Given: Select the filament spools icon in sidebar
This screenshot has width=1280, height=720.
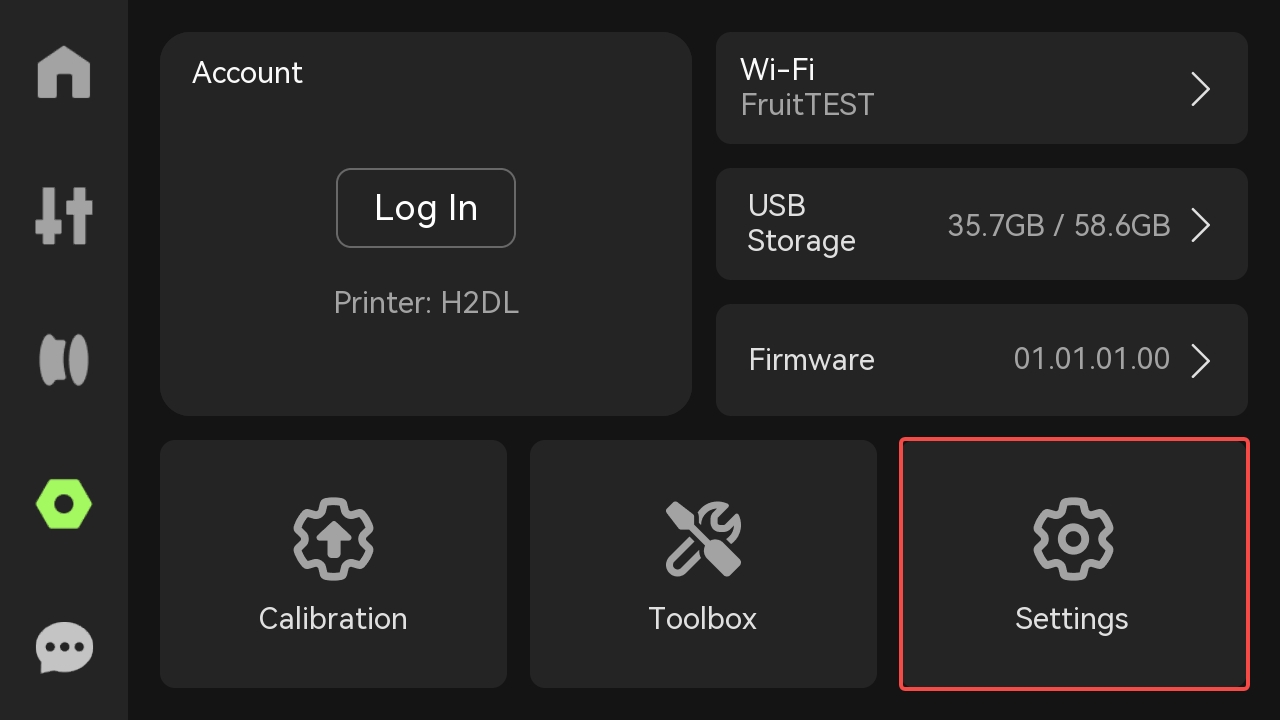Looking at the screenshot, I should [63, 360].
